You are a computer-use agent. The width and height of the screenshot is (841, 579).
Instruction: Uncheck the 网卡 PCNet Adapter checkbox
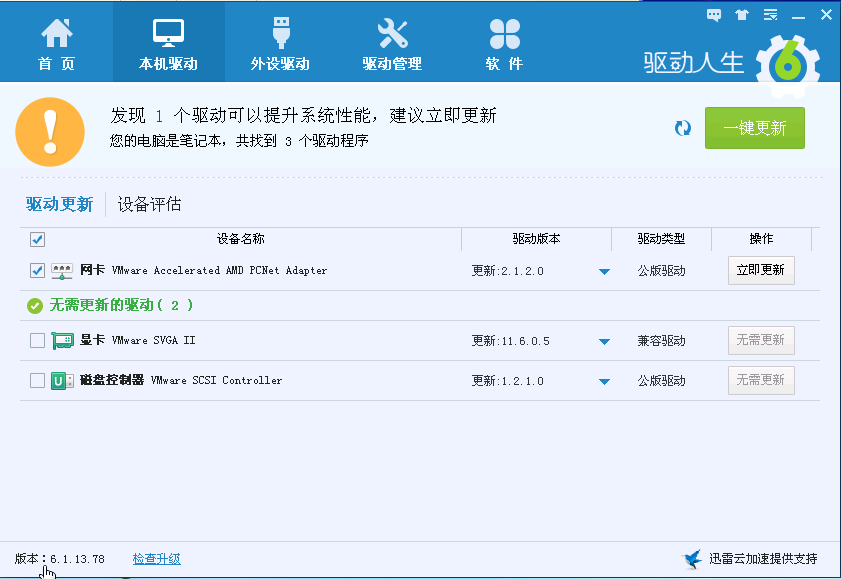pos(38,270)
